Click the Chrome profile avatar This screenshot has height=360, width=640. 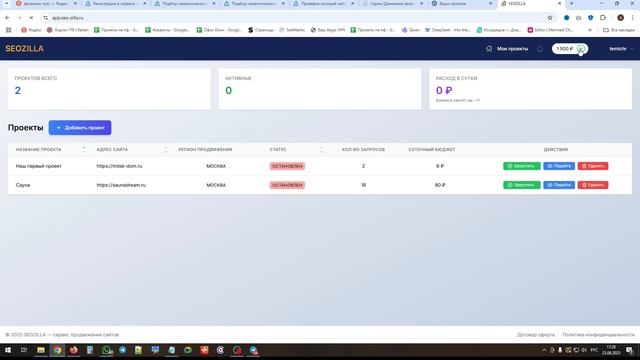pyautogui.click(x=620, y=18)
